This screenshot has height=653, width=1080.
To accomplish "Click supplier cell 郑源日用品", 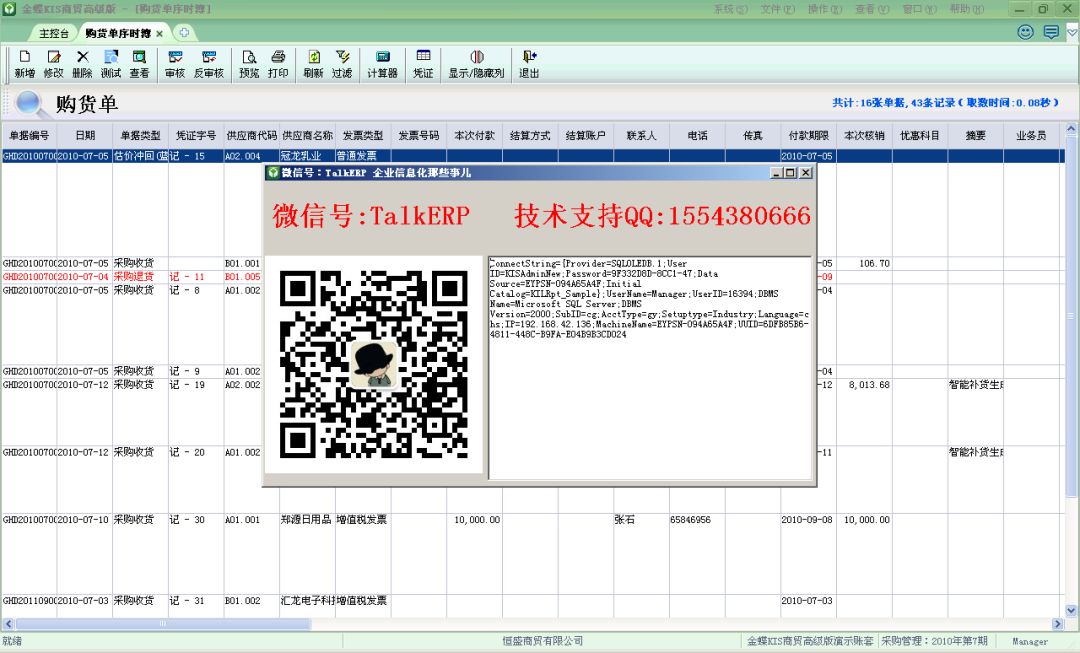I will coord(307,519).
